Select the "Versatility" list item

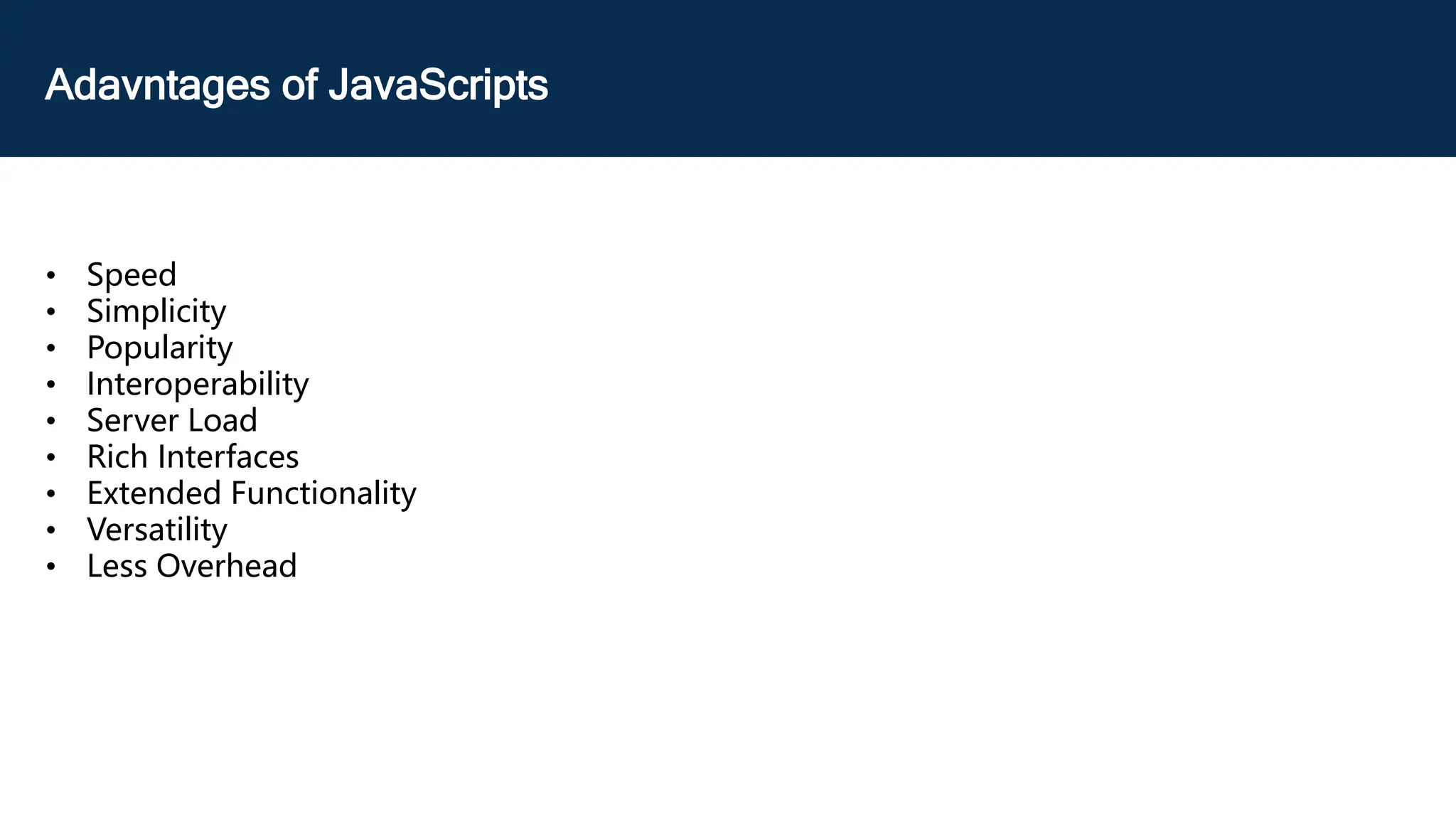(157, 530)
